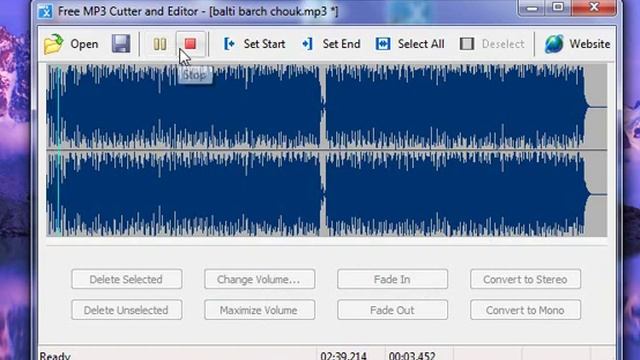
Task: Click the Website text label
Action: pos(590,44)
